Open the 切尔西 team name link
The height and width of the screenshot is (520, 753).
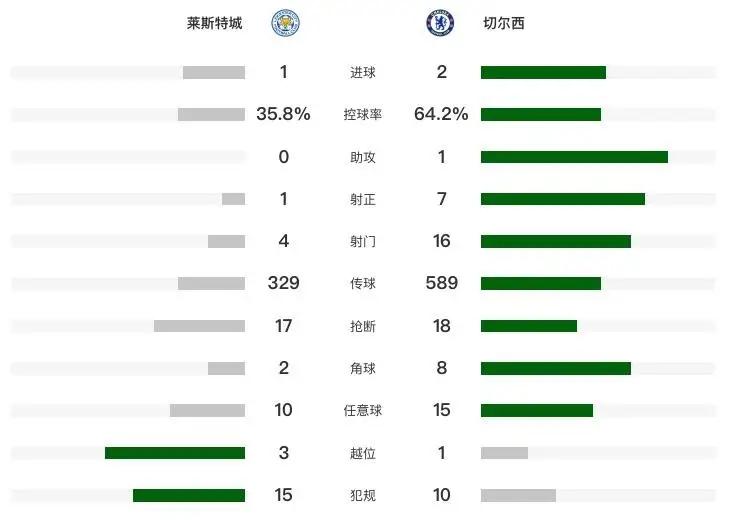pos(504,23)
